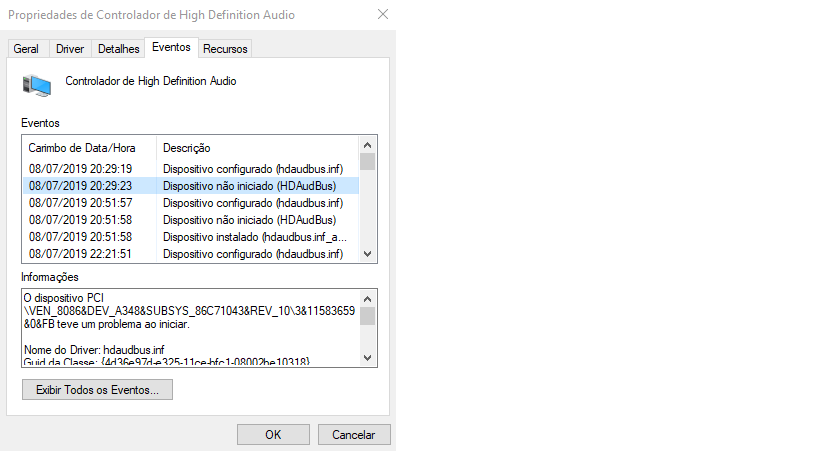Click the events list scroll down arrow
Image resolution: width=816 pixels, height=460 pixels.
tap(367, 254)
